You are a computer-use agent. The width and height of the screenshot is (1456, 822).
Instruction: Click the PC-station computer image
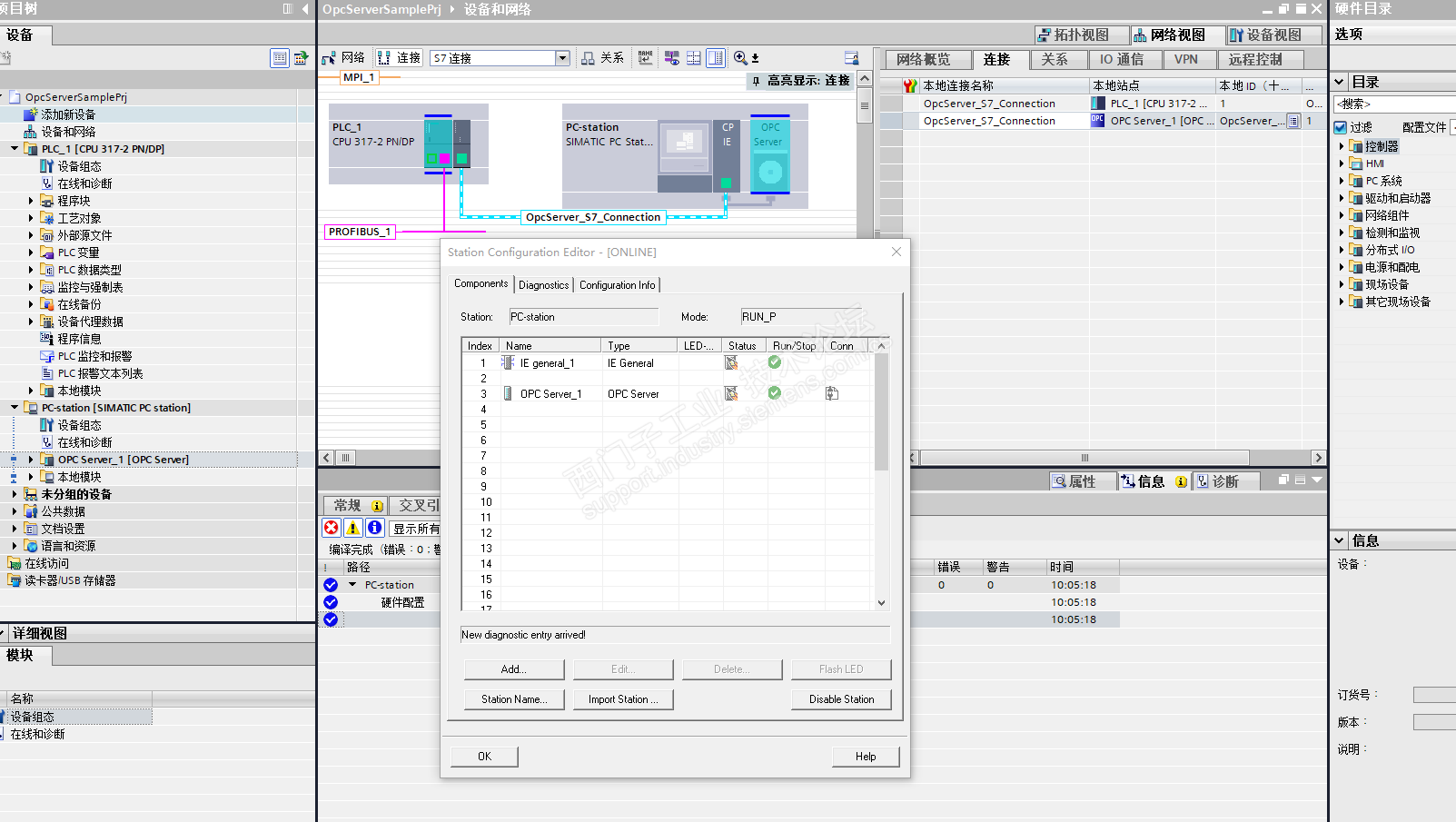coord(684,154)
